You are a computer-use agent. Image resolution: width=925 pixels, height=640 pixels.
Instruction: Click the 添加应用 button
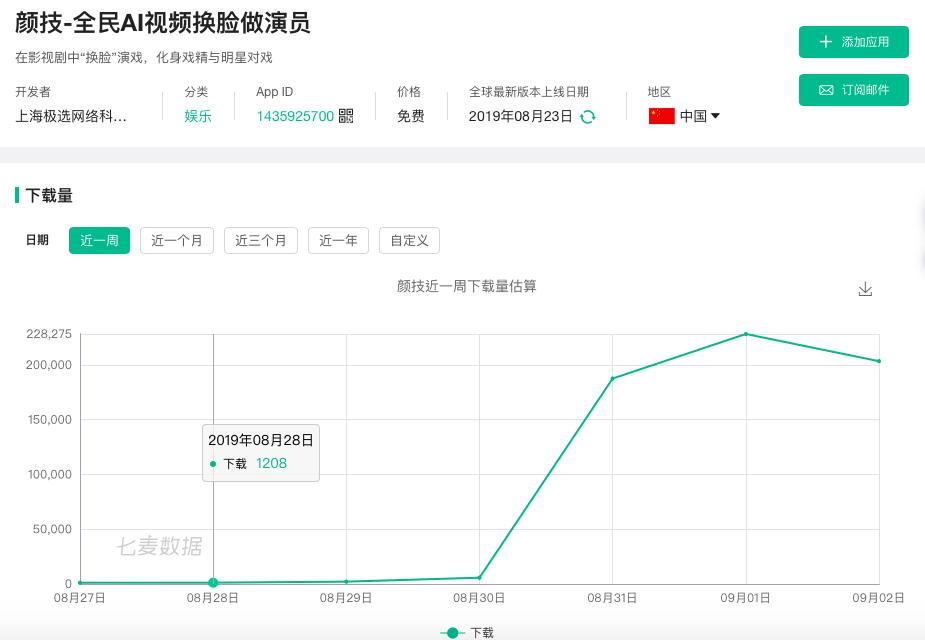point(853,42)
